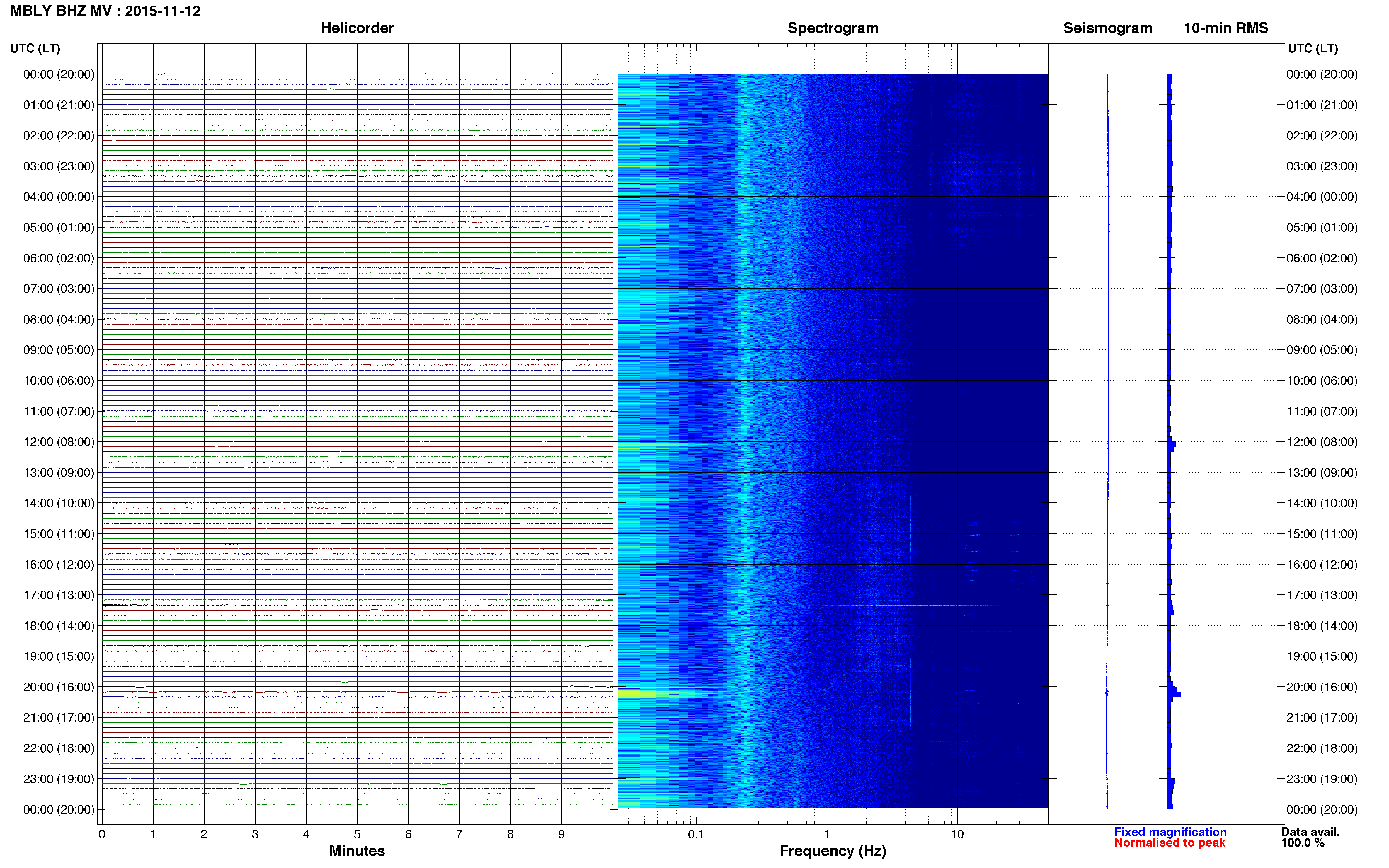Click the "Seismogram" panel heading

[1108, 28]
